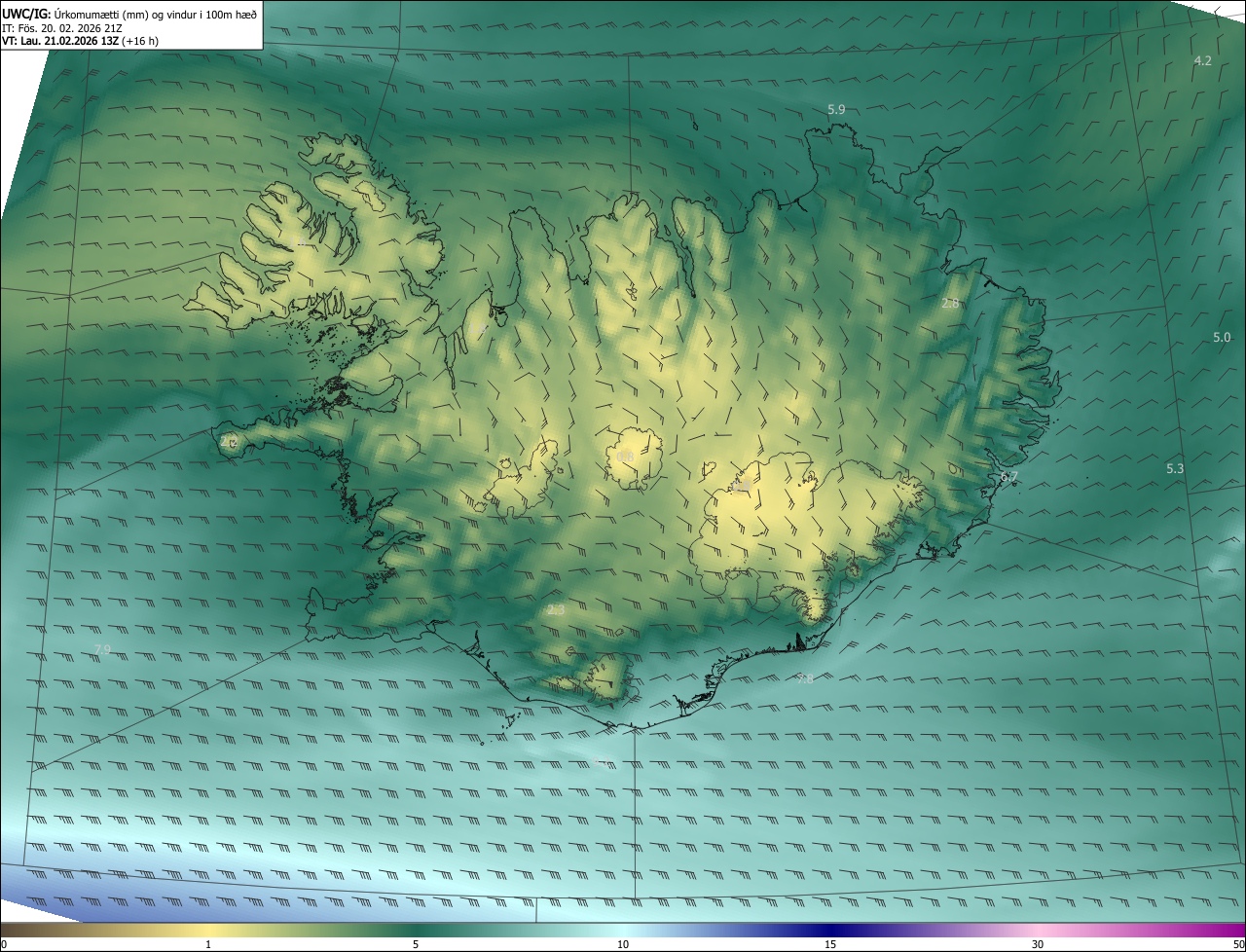Viewport: 1246px width, 952px height.
Task: Click the 5.0 value label off the east coast
Action: pyautogui.click(x=1222, y=338)
